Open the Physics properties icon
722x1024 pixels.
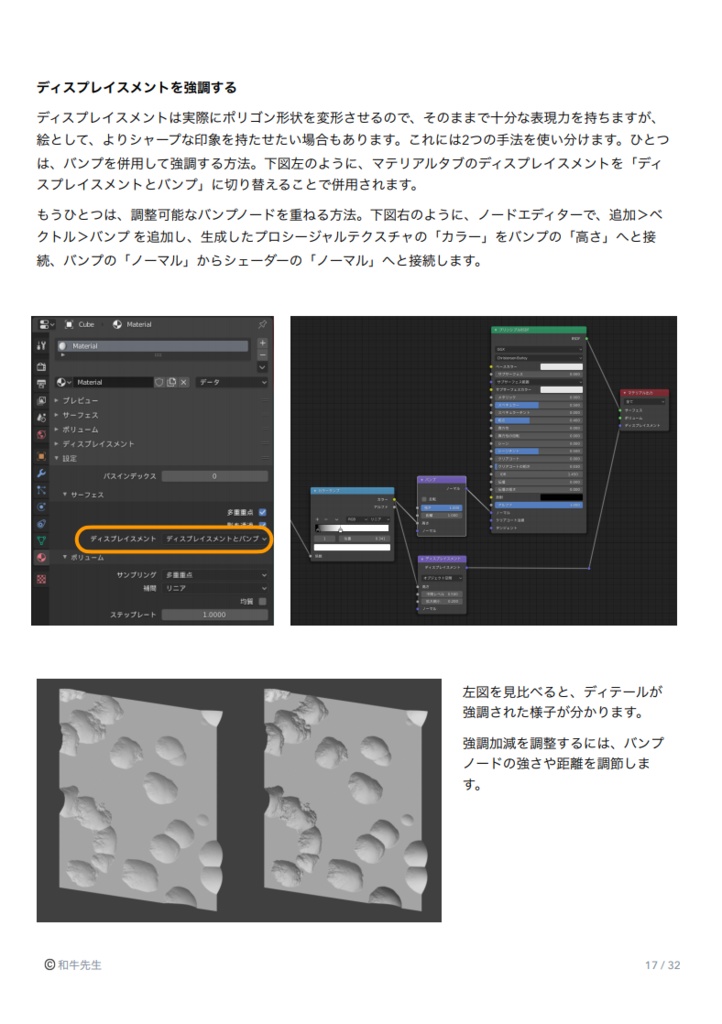(41, 507)
